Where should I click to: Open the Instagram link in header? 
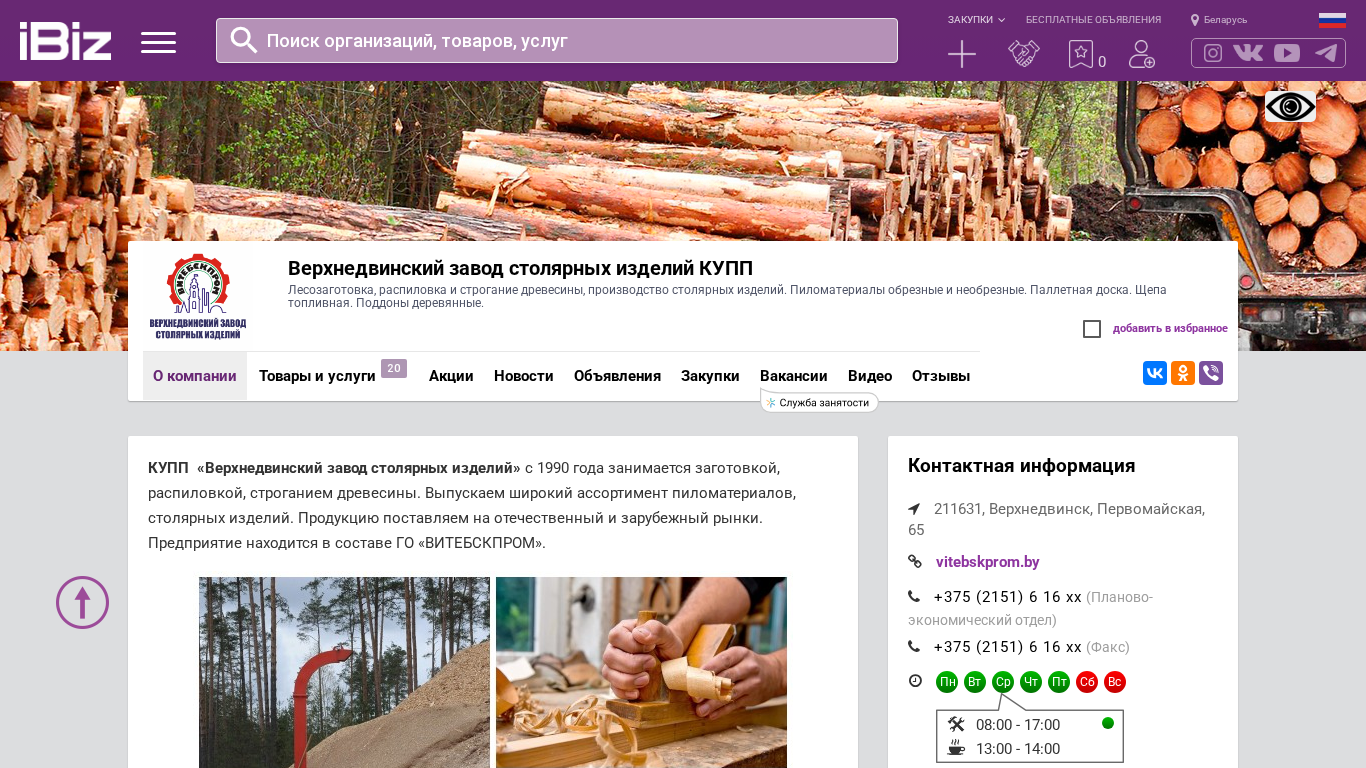point(1213,53)
